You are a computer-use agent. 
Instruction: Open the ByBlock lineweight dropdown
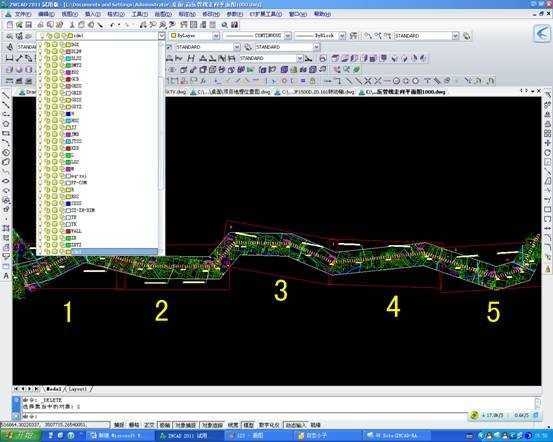[342, 36]
